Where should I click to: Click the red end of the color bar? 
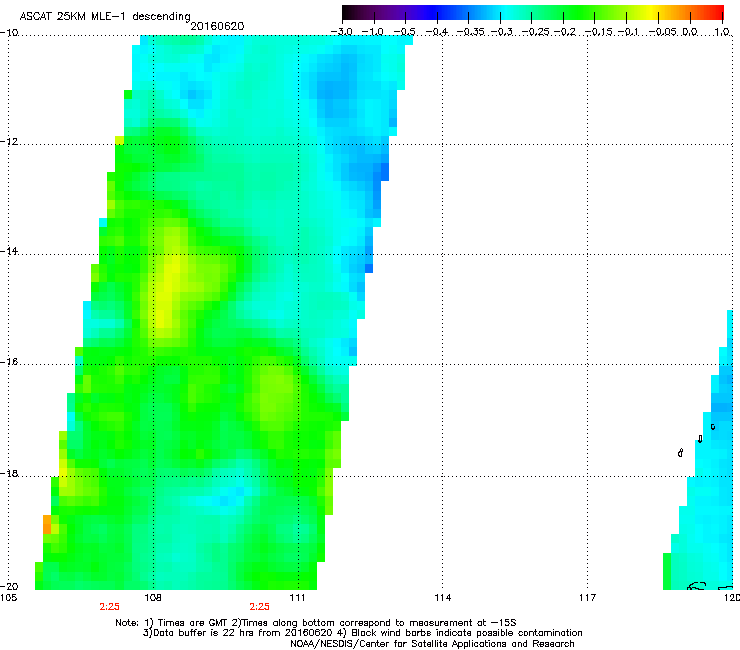tap(715, 13)
